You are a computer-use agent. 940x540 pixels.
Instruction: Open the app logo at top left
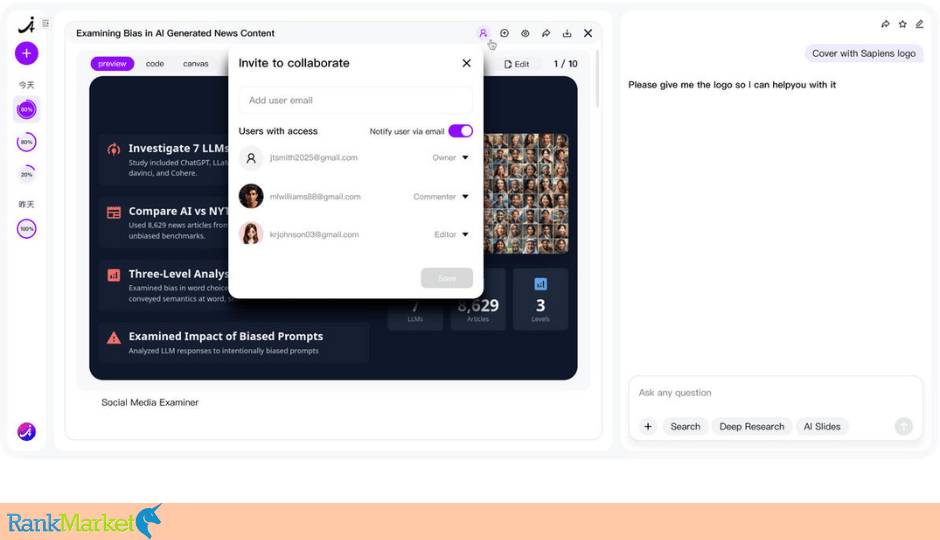click(x=26, y=25)
